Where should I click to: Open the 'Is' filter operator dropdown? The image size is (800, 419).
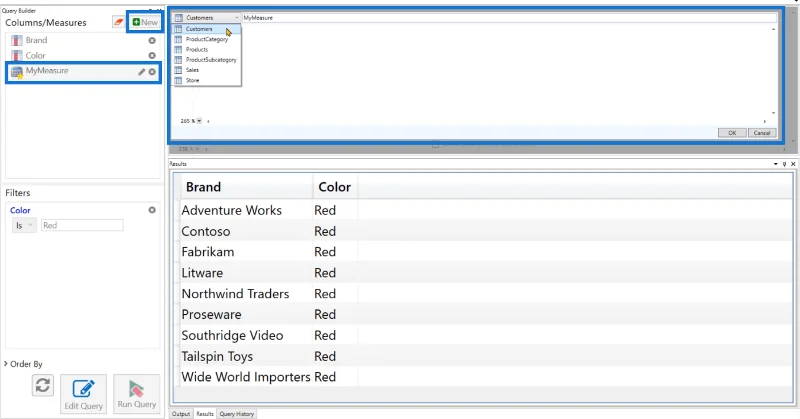[x=24, y=225]
